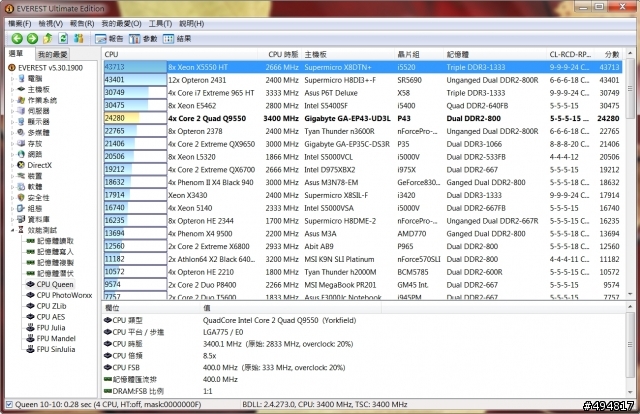Open the 檢視(V) menu

click(51, 24)
